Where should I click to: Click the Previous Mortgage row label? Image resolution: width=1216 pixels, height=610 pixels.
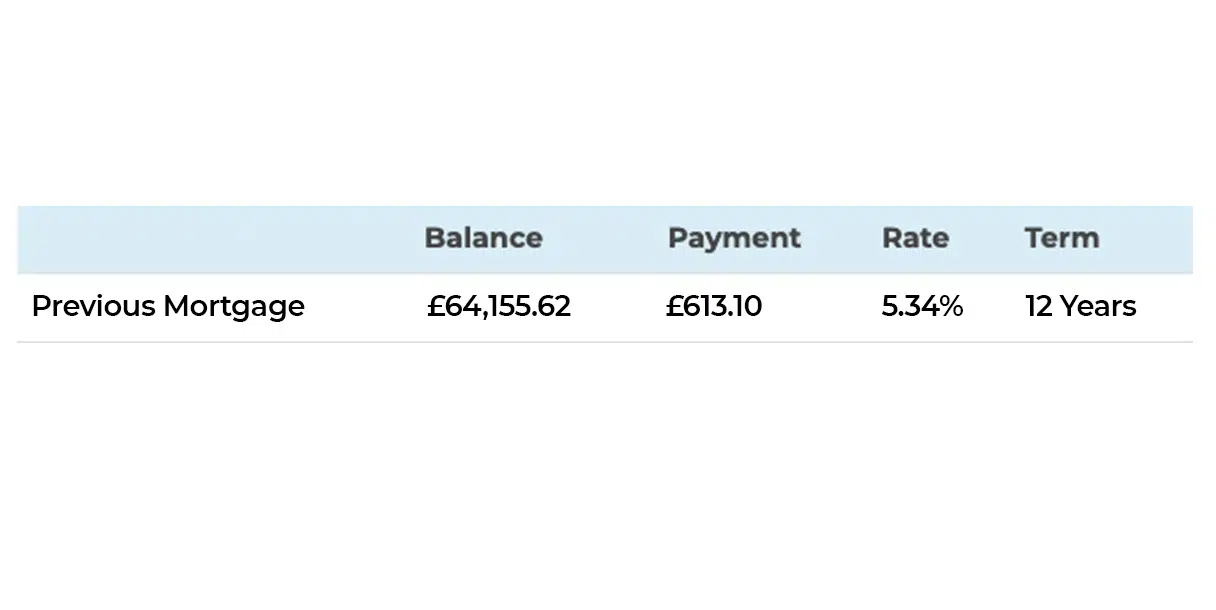tap(168, 306)
